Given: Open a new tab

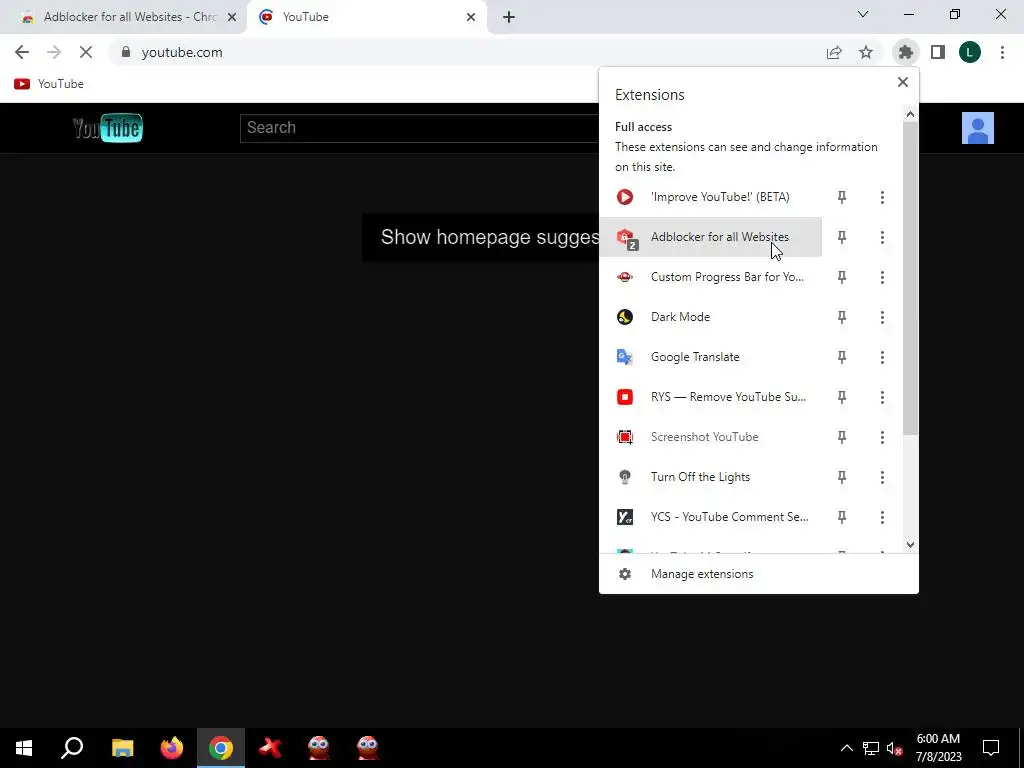Looking at the screenshot, I should (509, 17).
